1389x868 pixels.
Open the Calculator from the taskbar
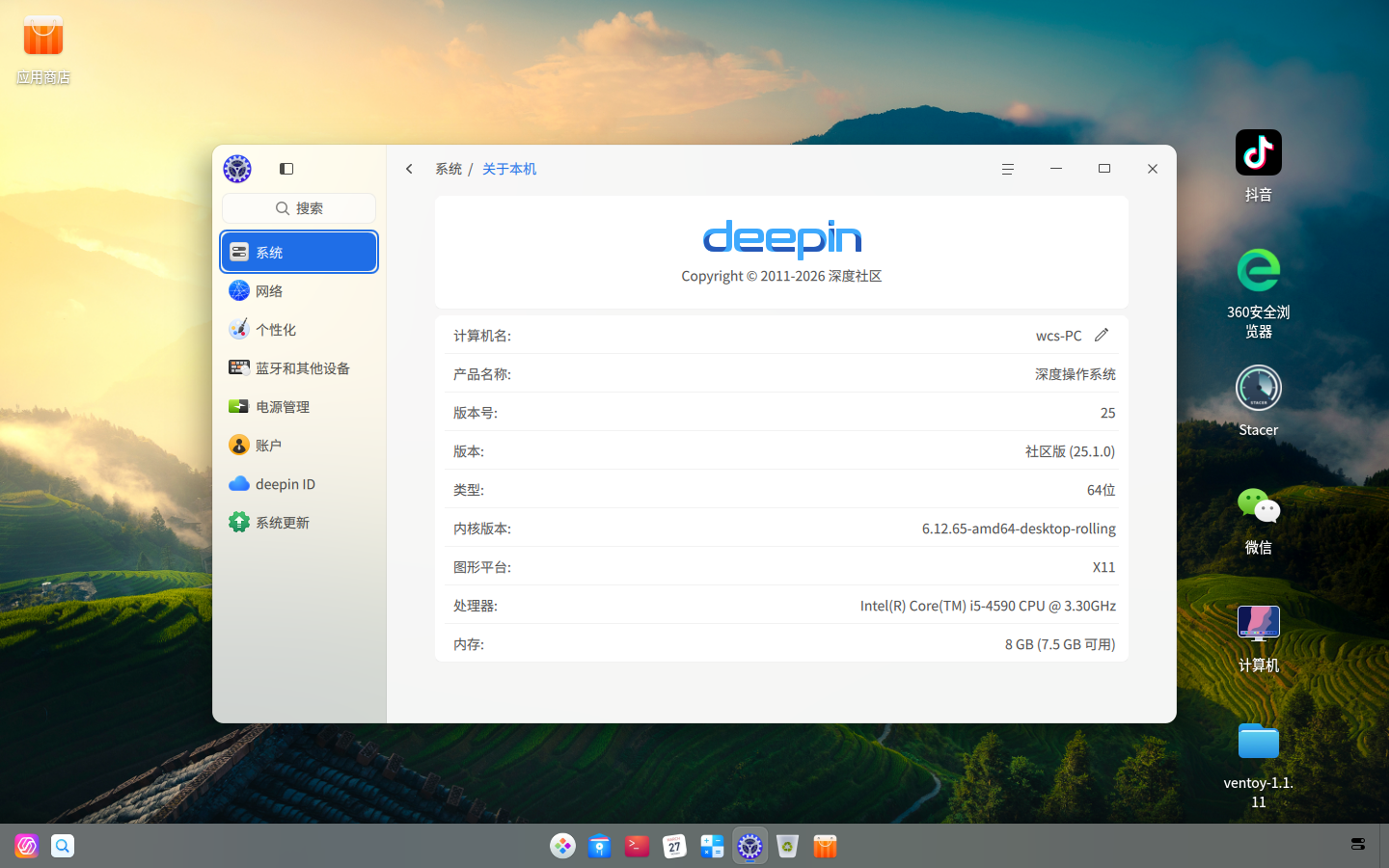(x=712, y=846)
